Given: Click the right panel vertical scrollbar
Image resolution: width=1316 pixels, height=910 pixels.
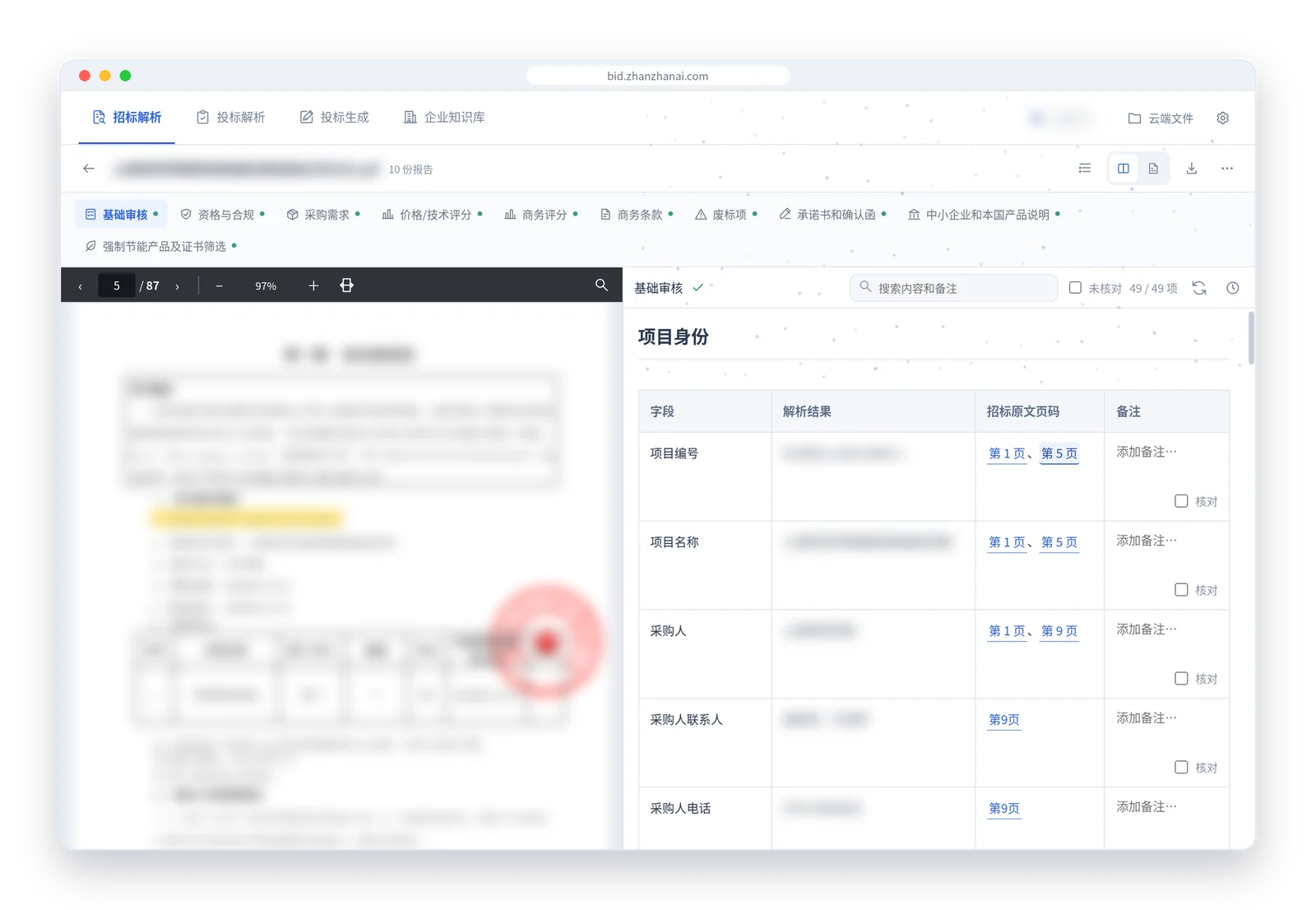Looking at the screenshot, I should click(x=1251, y=338).
